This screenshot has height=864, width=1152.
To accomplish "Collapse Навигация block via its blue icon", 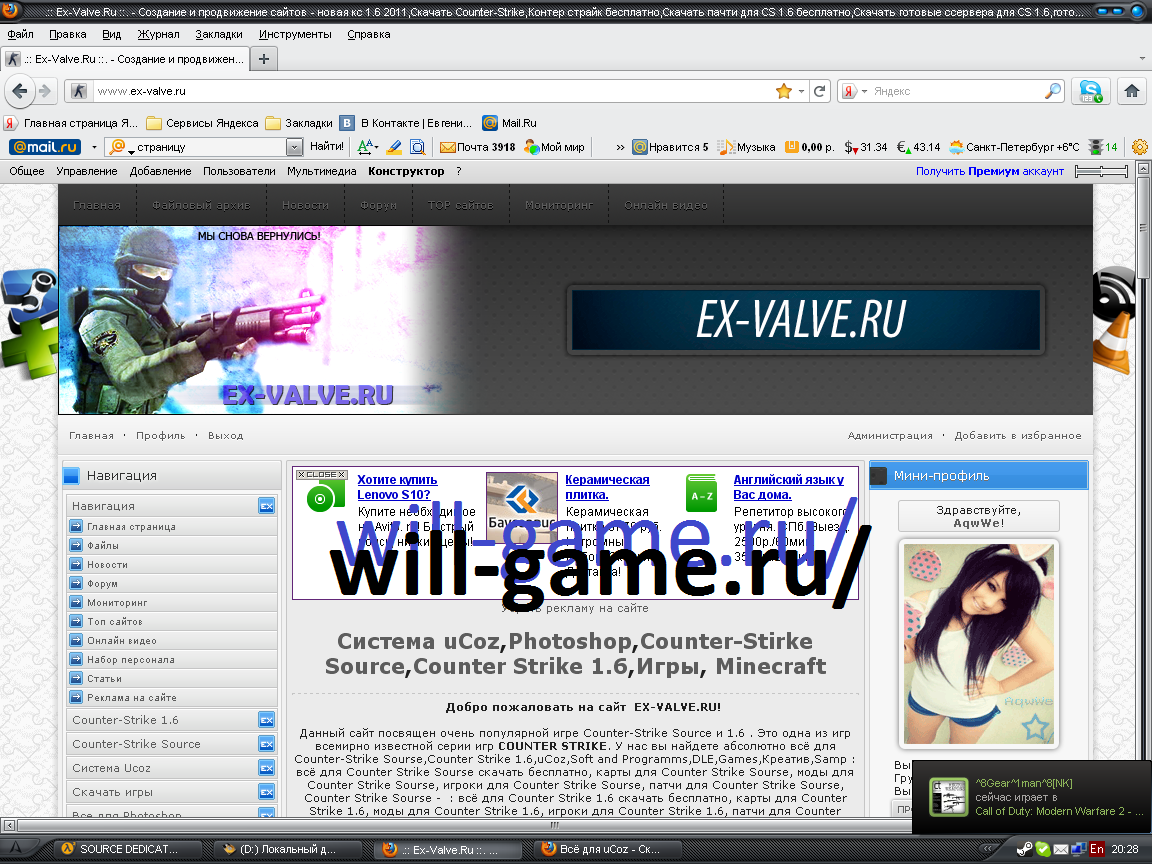I will click(x=267, y=506).
